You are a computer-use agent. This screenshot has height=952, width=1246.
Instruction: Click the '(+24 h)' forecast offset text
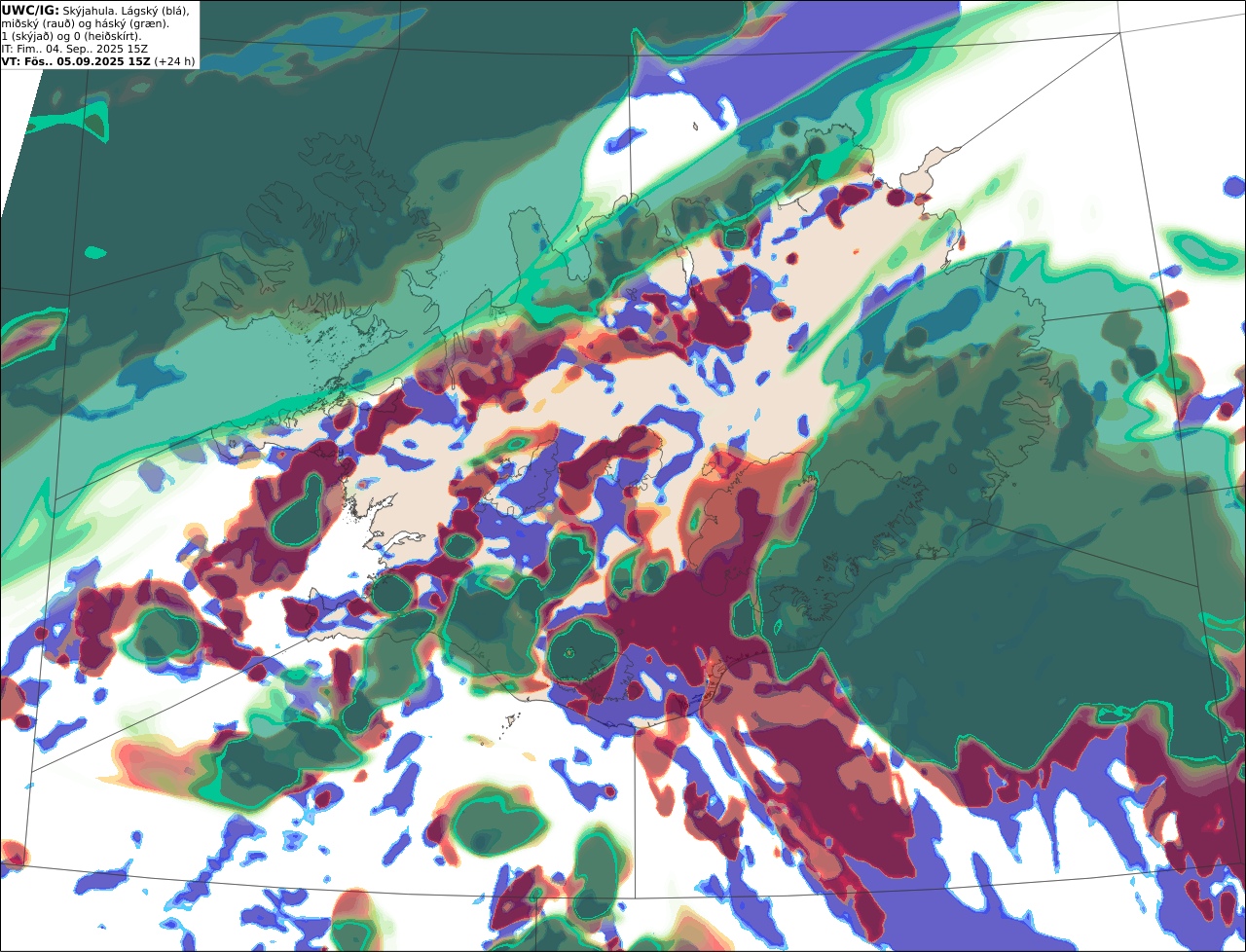point(174,60)
